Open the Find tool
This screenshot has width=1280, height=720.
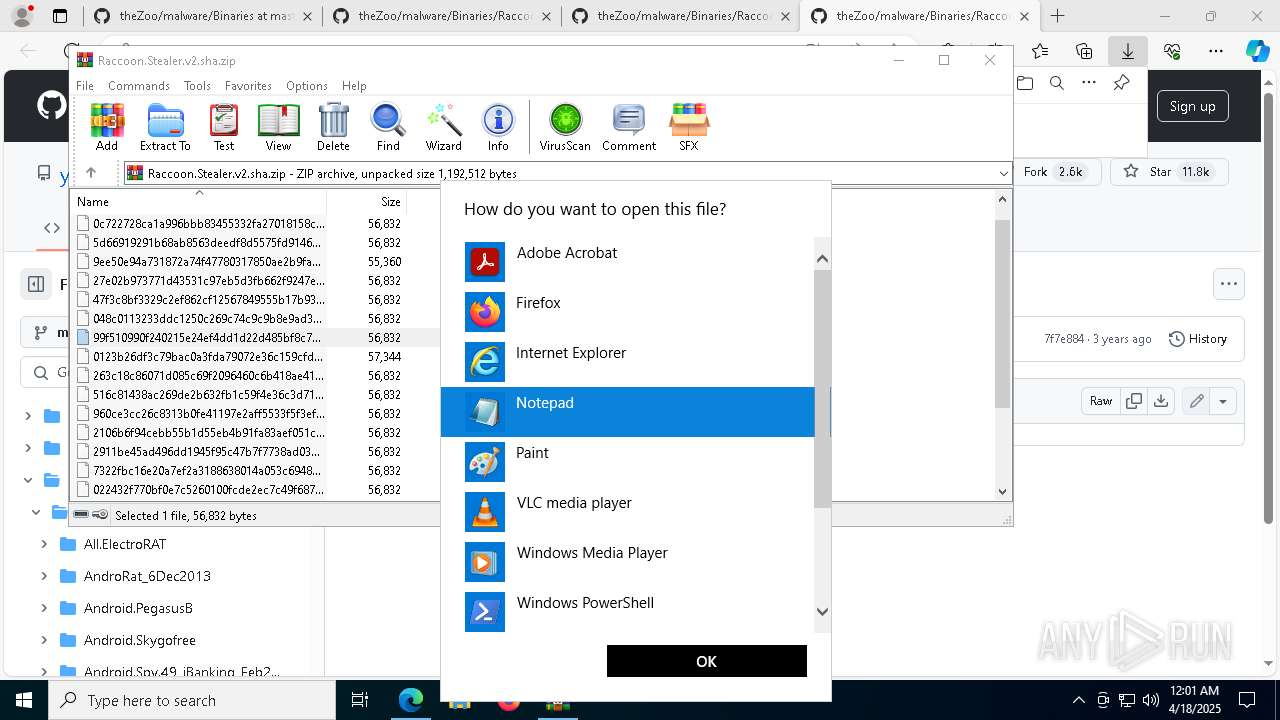click(388, 127)
